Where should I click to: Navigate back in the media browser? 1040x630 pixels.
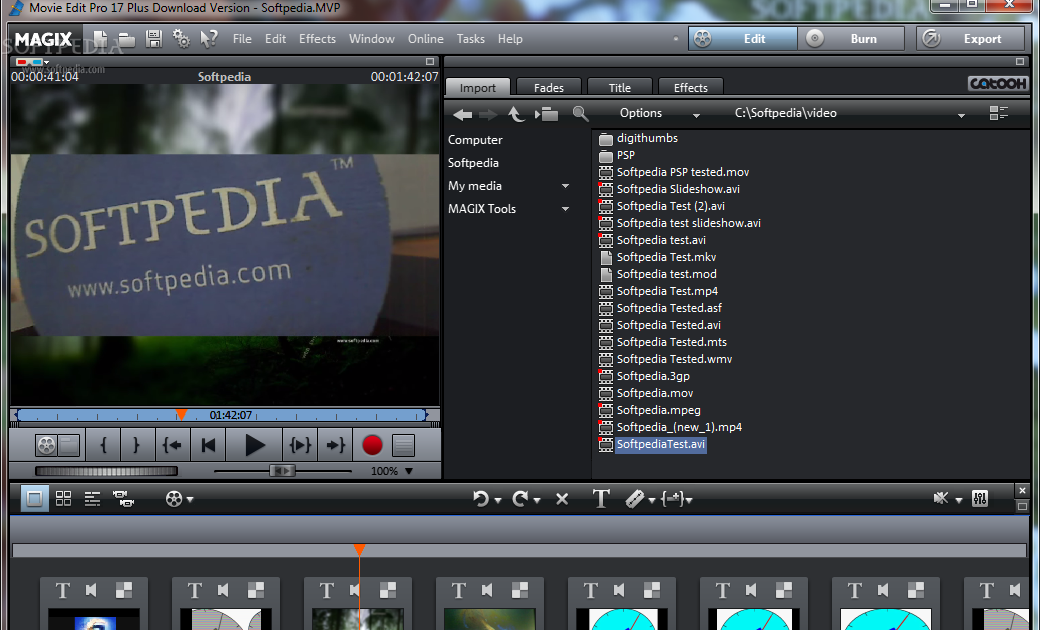click(x=462, y=114)
